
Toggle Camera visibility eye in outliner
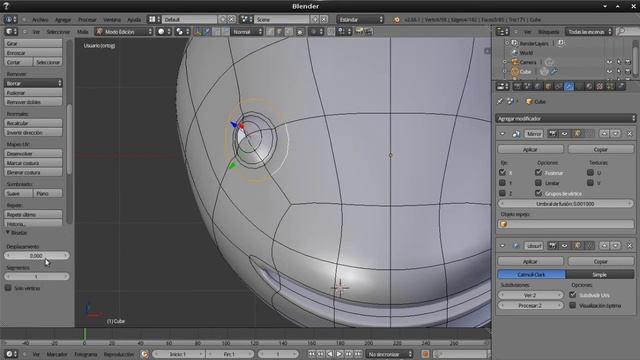click(x=609, y=62)
